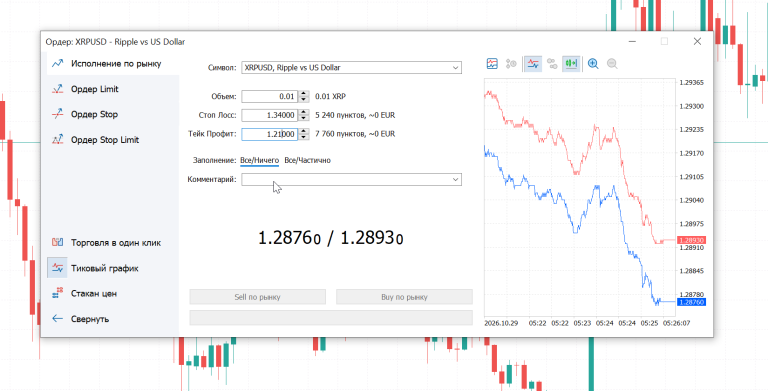Click the large 1.28760 / 1.28930 quote
768x391 pixels.
point(331,239)
